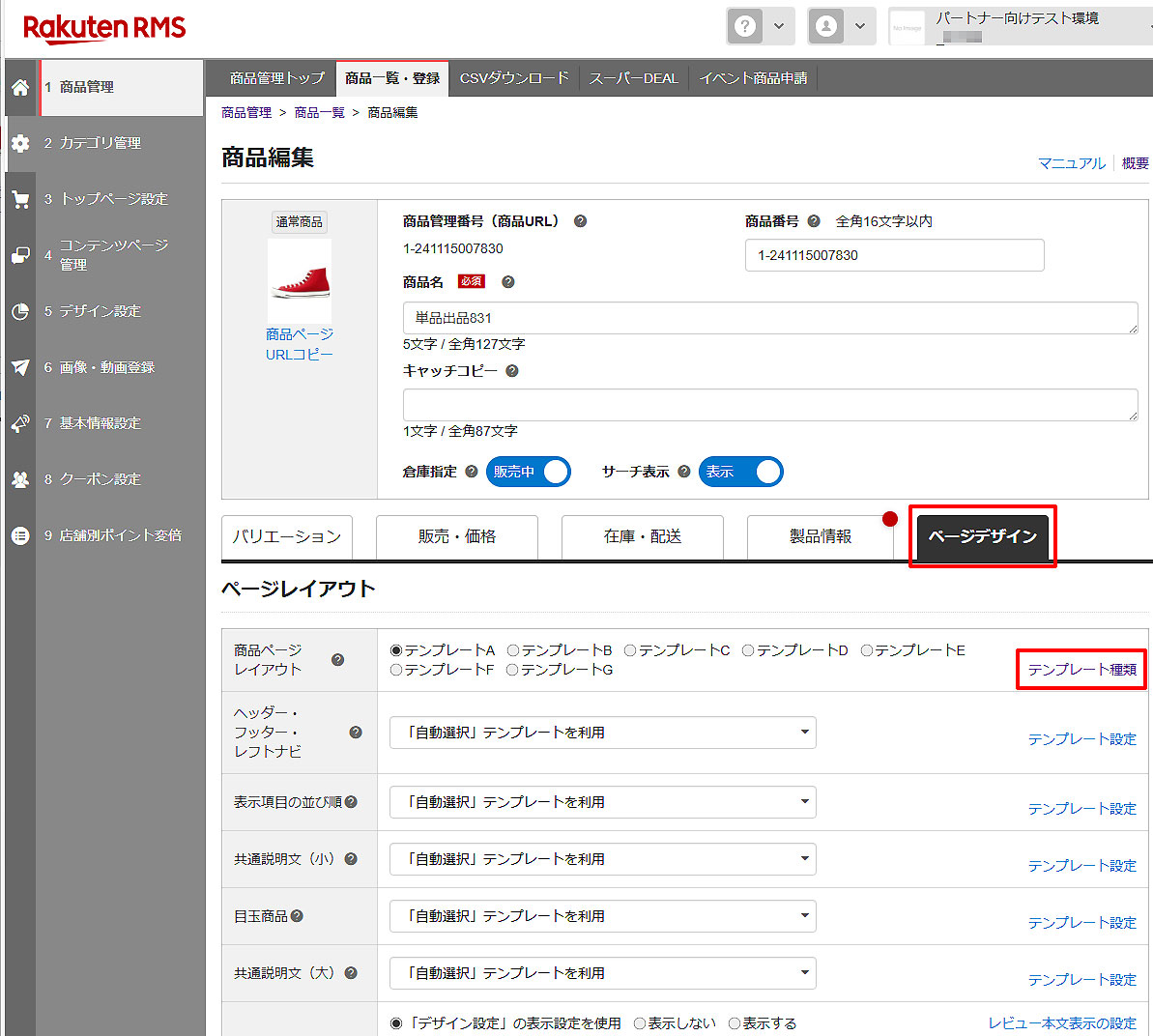
Task: Switch to the 販売・価格 tab
Action: [456, 536]
